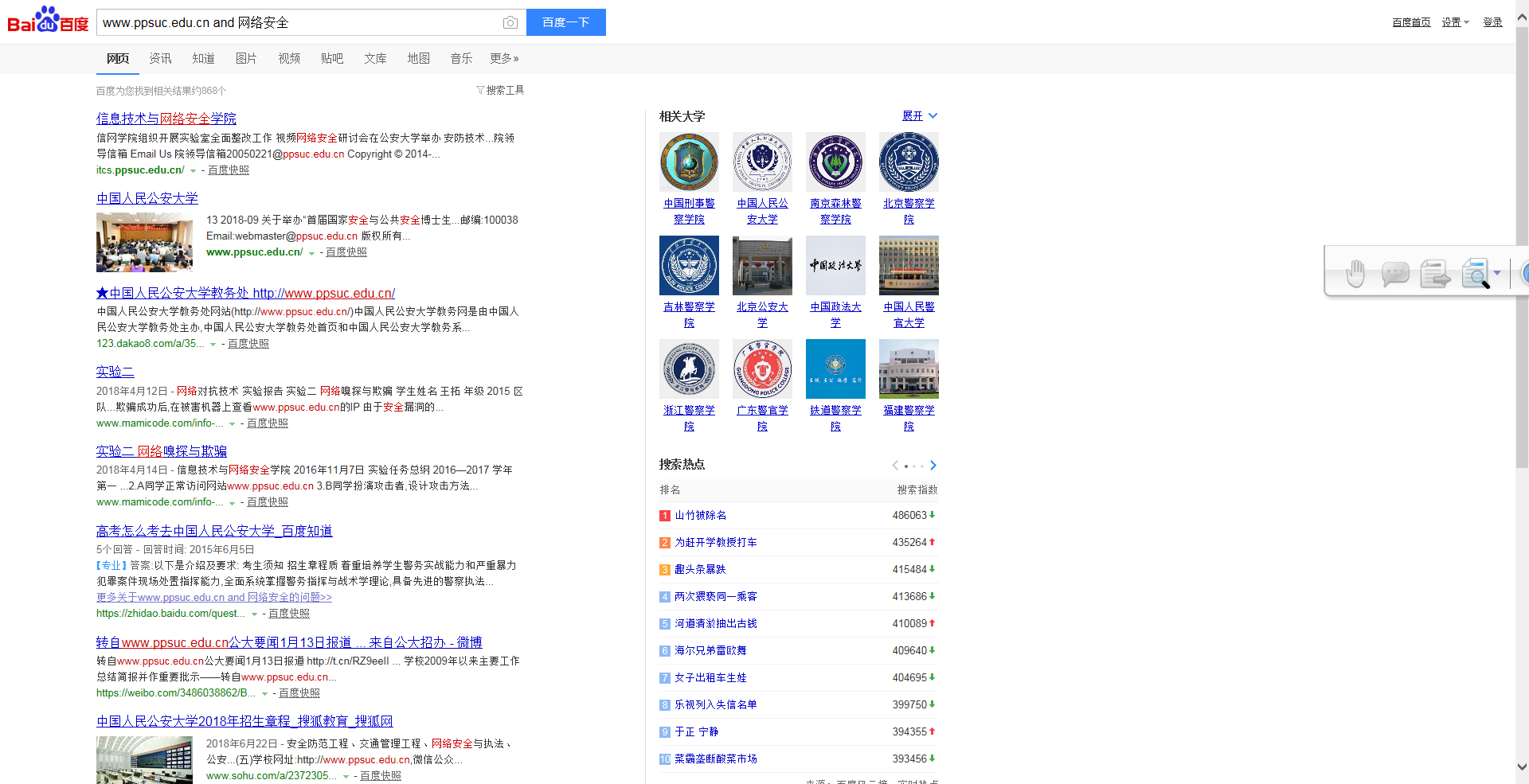Image resolution: width=1529 pixels, height=784 pixels.
Task: Switch to the 音乐 tab
Action: point(461,58)
